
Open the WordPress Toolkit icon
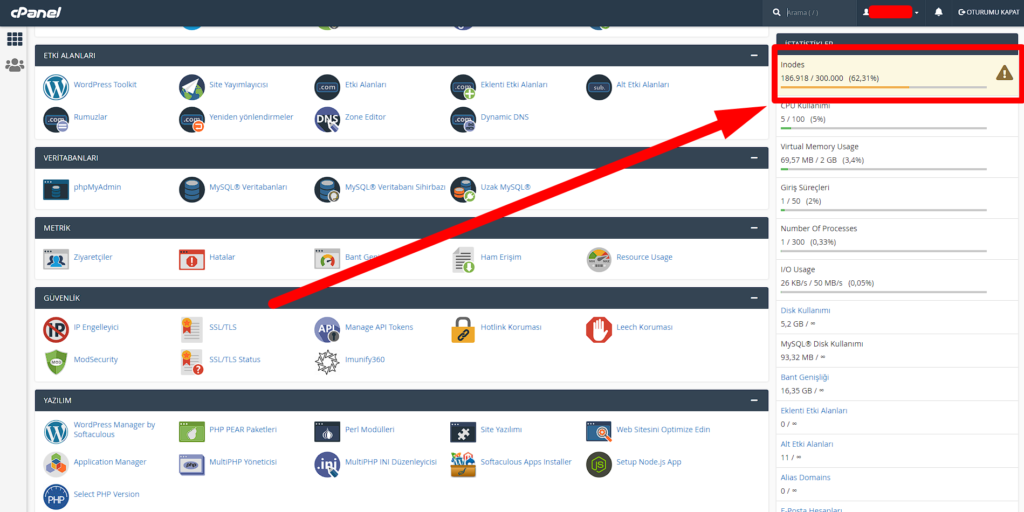point(56,87)
